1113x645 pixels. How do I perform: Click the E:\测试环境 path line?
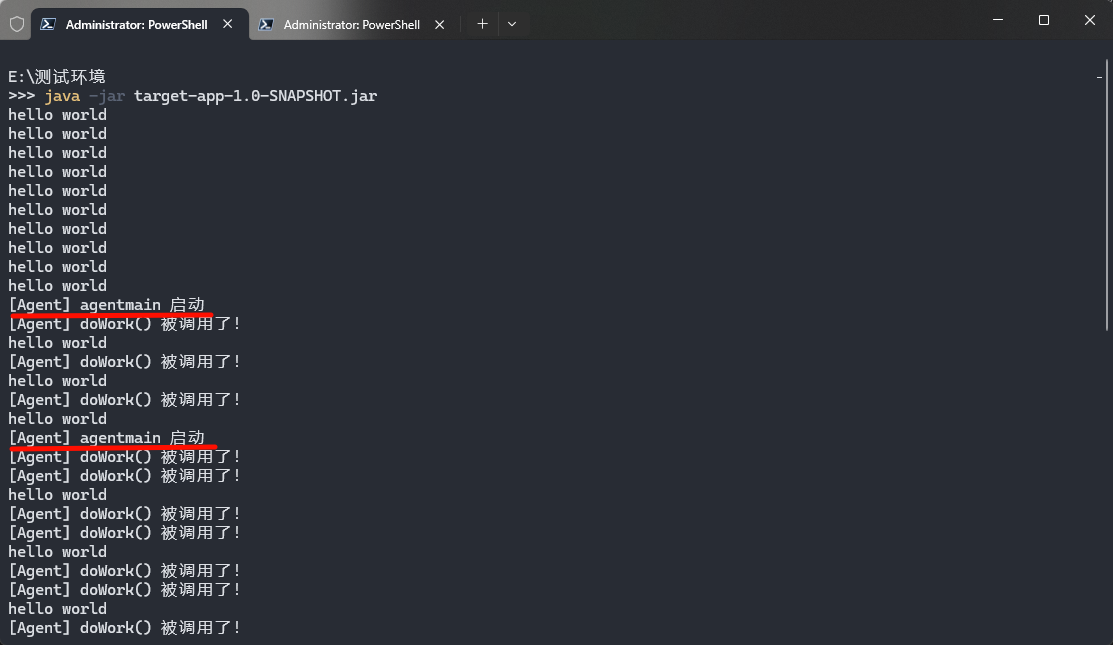click(x=57, y=77)
